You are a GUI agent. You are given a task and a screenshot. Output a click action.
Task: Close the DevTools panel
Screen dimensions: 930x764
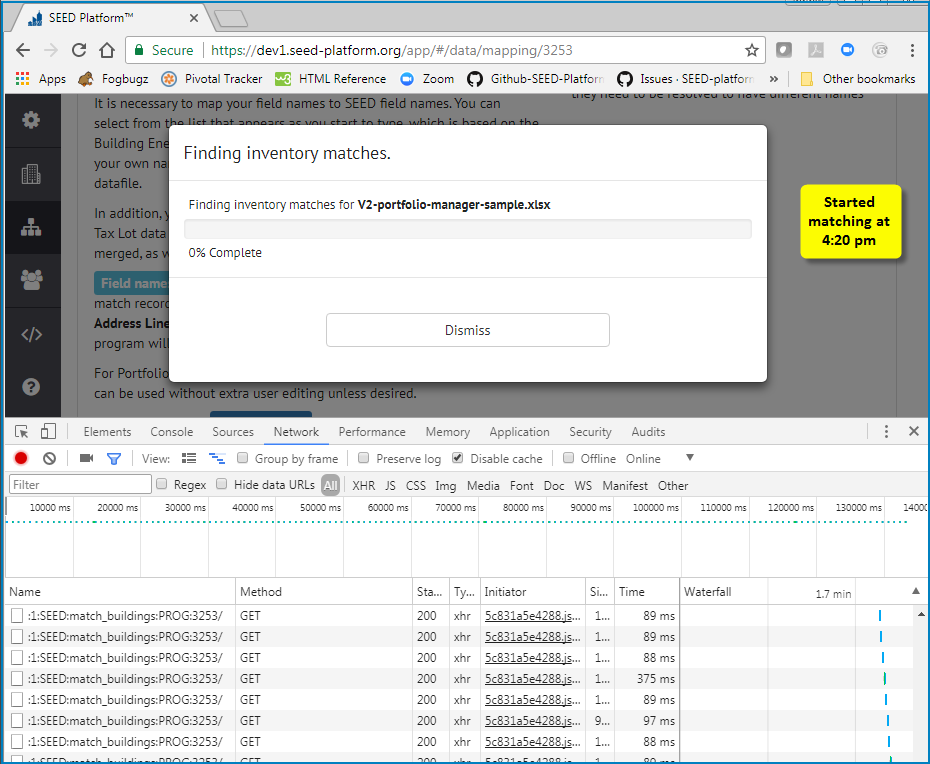(914, 431)
